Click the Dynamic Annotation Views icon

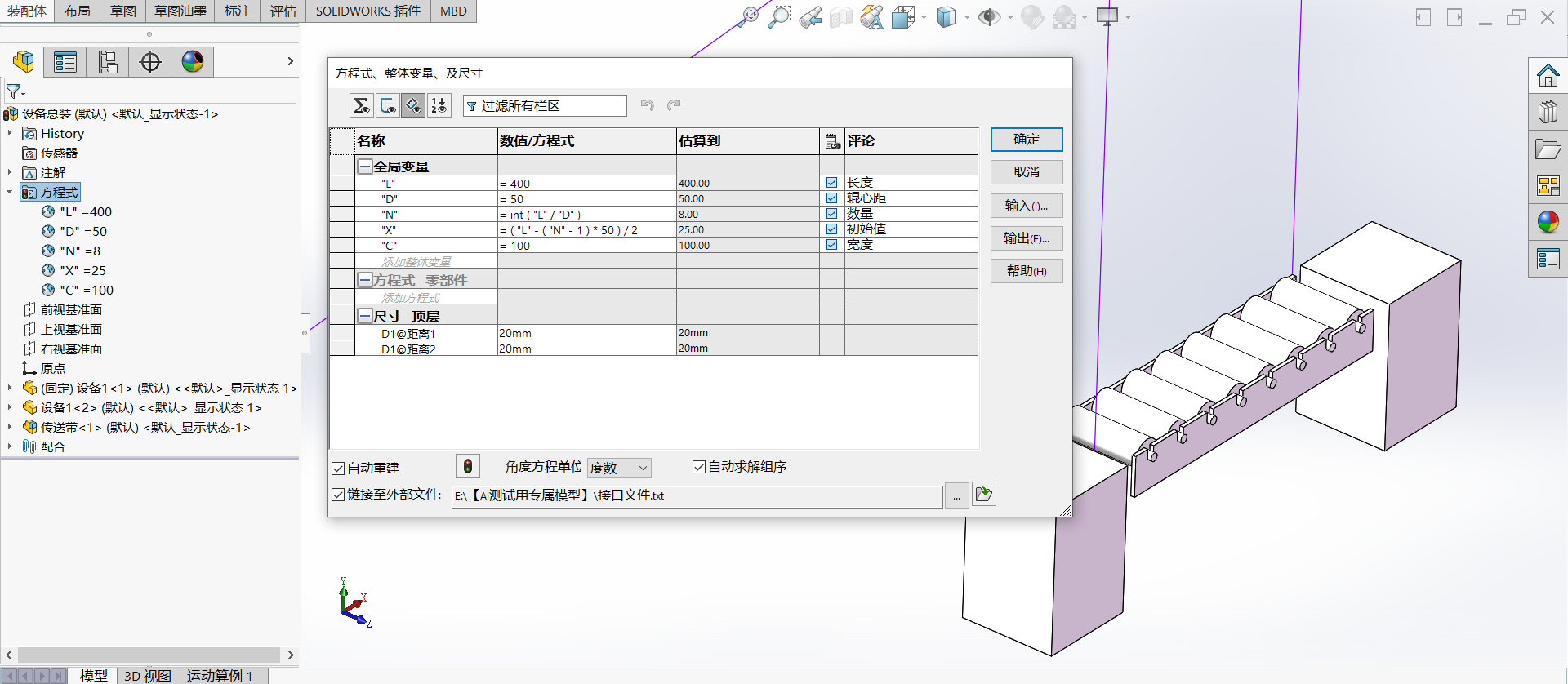(x=871, y=16)
